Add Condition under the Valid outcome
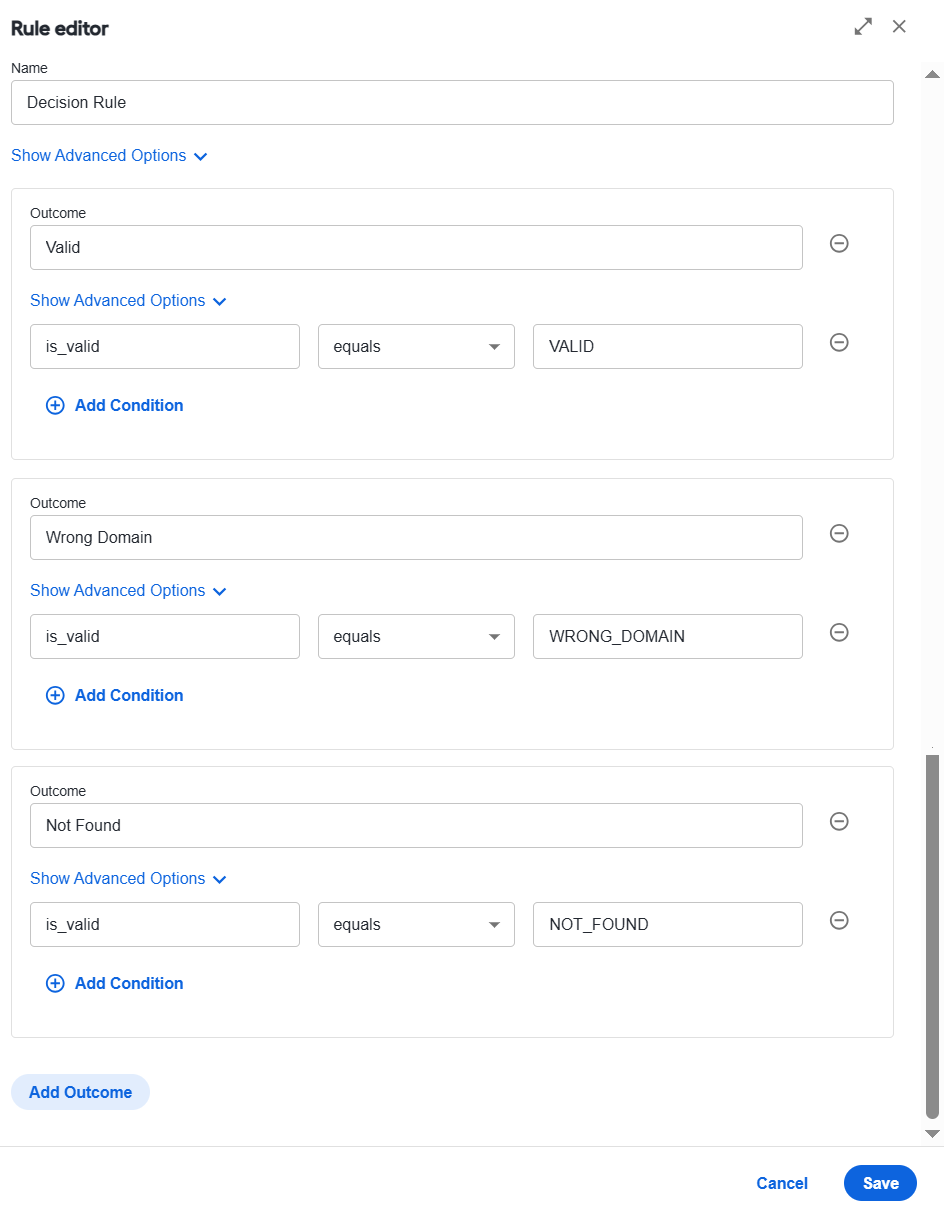 (x=115, y=405)
